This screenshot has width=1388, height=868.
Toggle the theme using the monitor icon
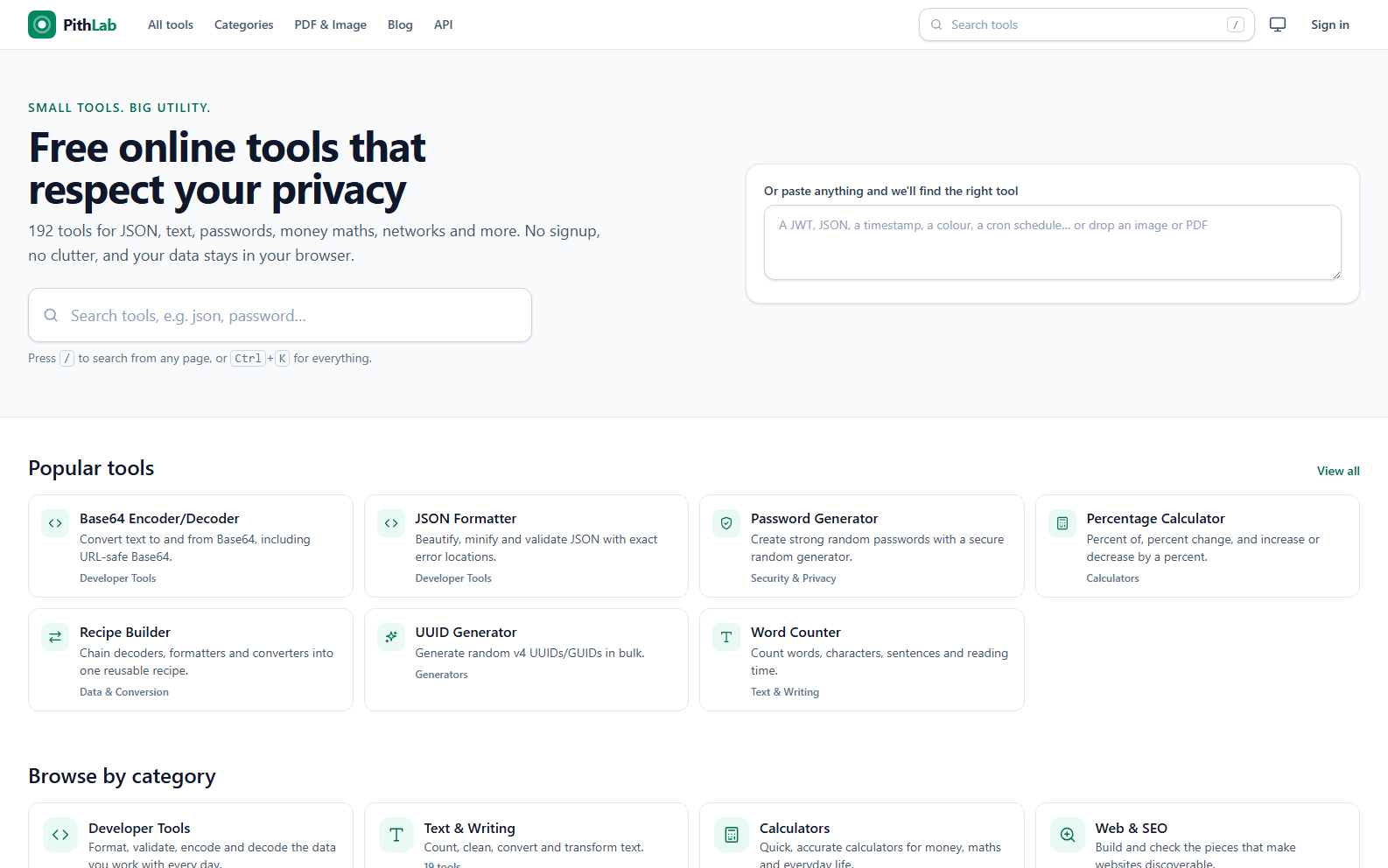(1278, 24)
